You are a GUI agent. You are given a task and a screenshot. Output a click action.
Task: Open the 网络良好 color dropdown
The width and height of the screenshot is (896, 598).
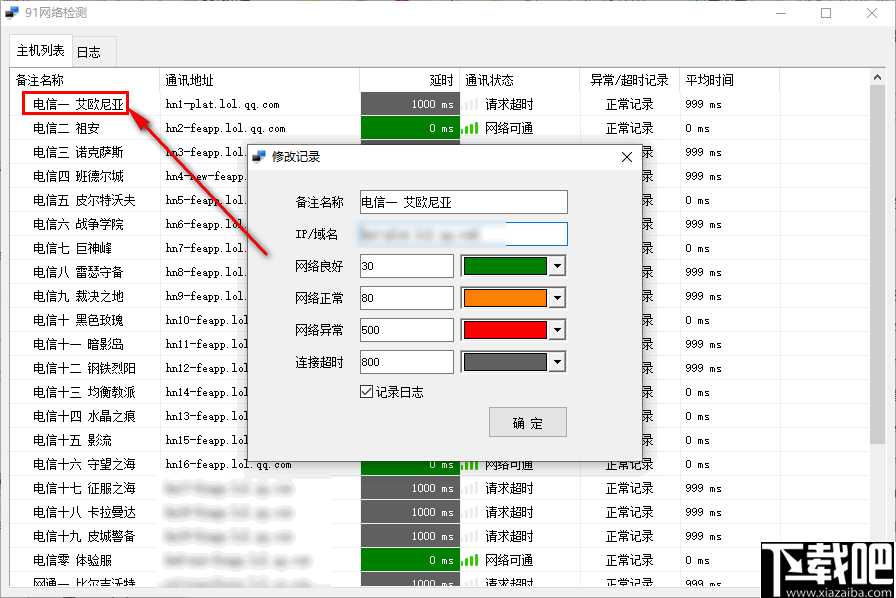pyautogui.click(x=559, y=265)
